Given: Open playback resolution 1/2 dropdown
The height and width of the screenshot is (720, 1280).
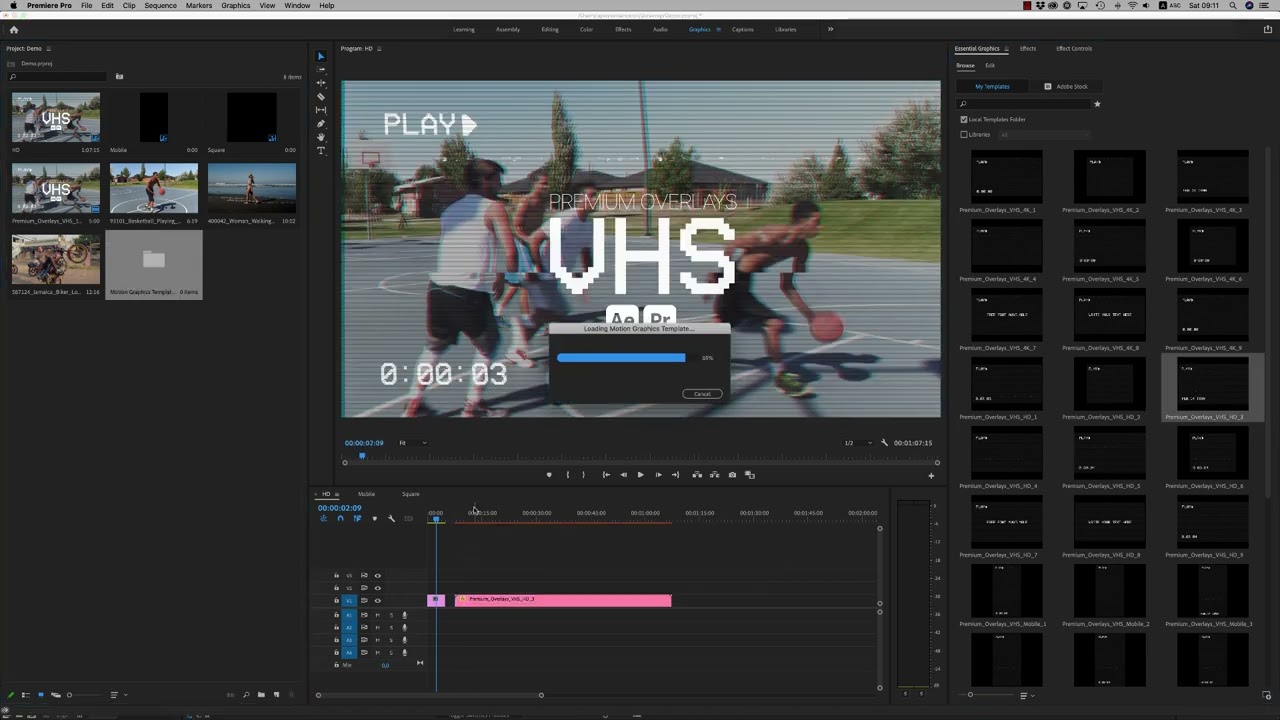Looking at the screenshot, I should (x=857, y=443).
